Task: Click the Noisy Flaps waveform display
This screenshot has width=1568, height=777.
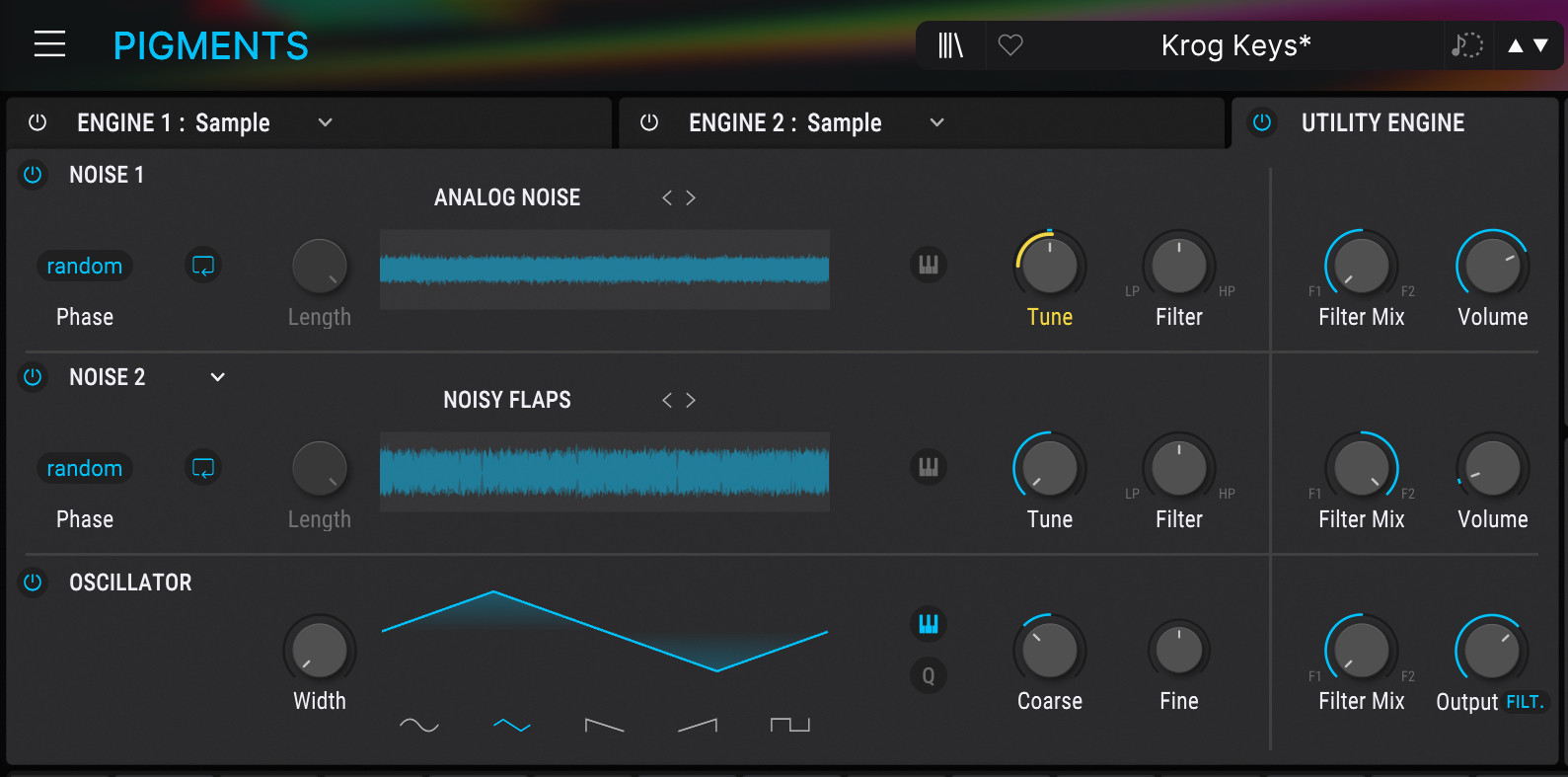Action: tap(605, 472)
